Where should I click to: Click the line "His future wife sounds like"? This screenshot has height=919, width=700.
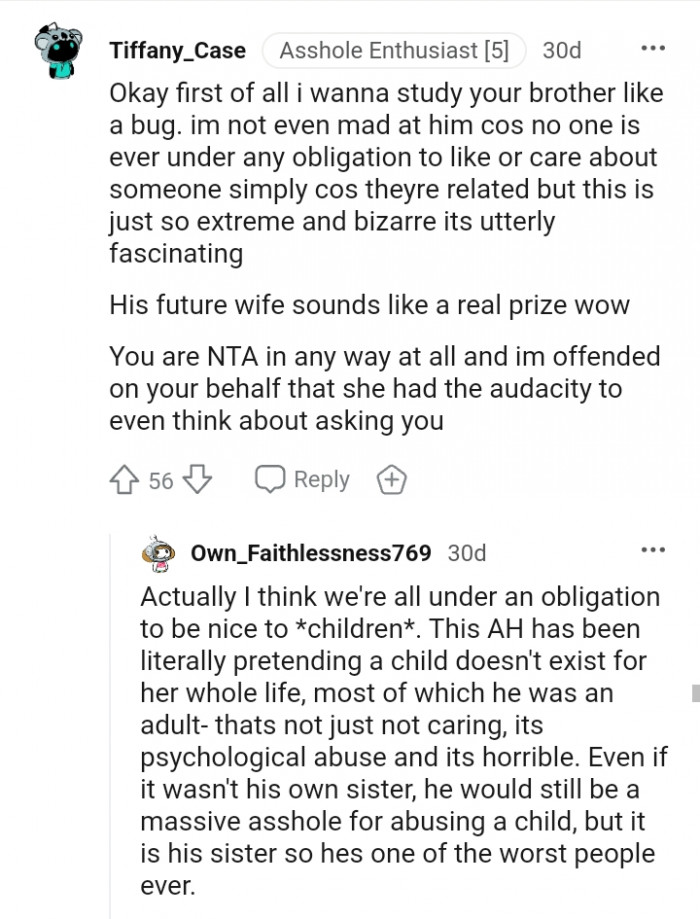(369, 305)
